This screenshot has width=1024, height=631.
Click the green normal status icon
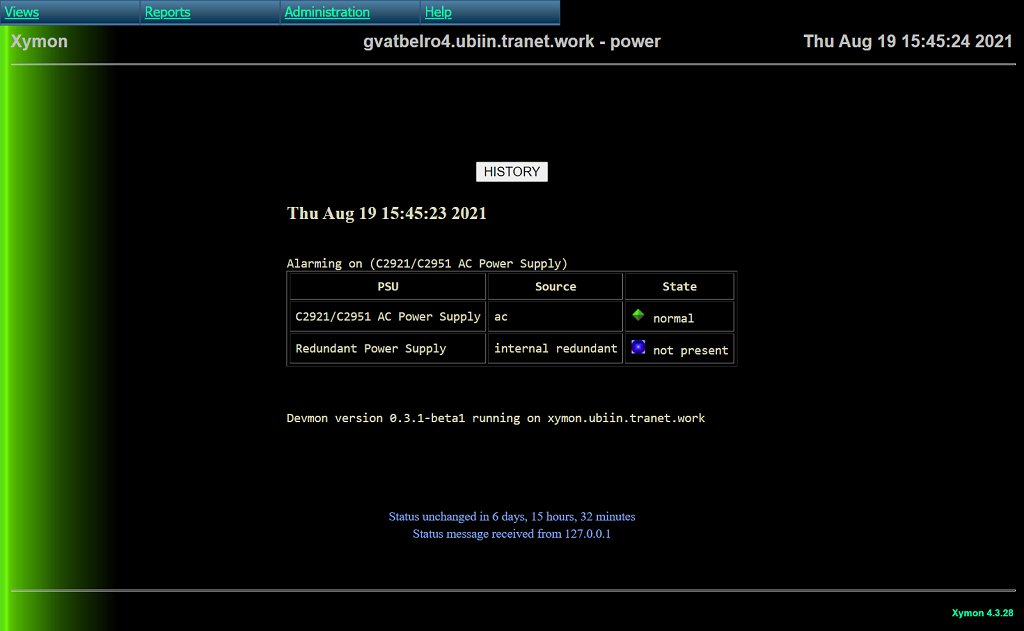[638, 315]
